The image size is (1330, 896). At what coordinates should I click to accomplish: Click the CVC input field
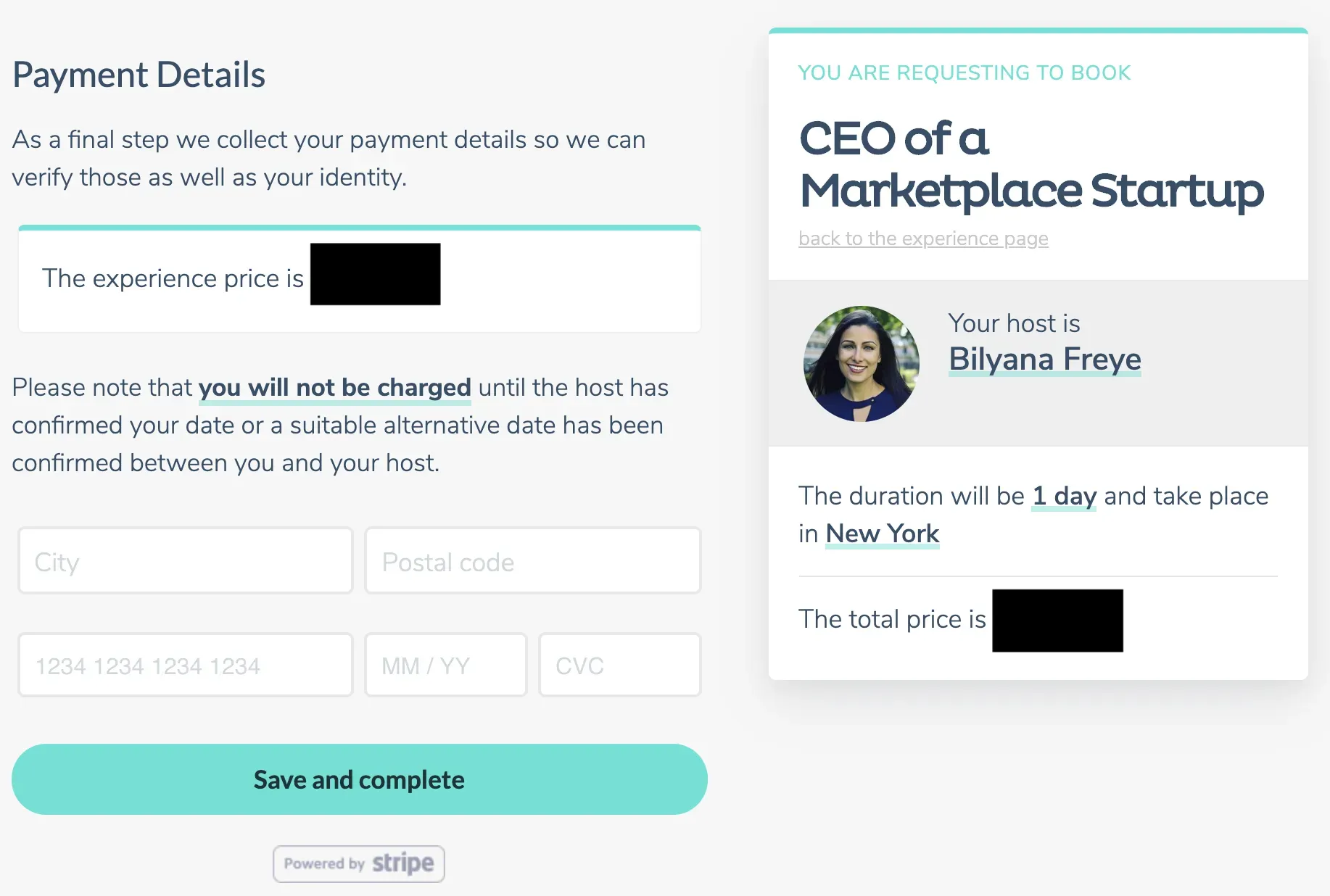619,665
